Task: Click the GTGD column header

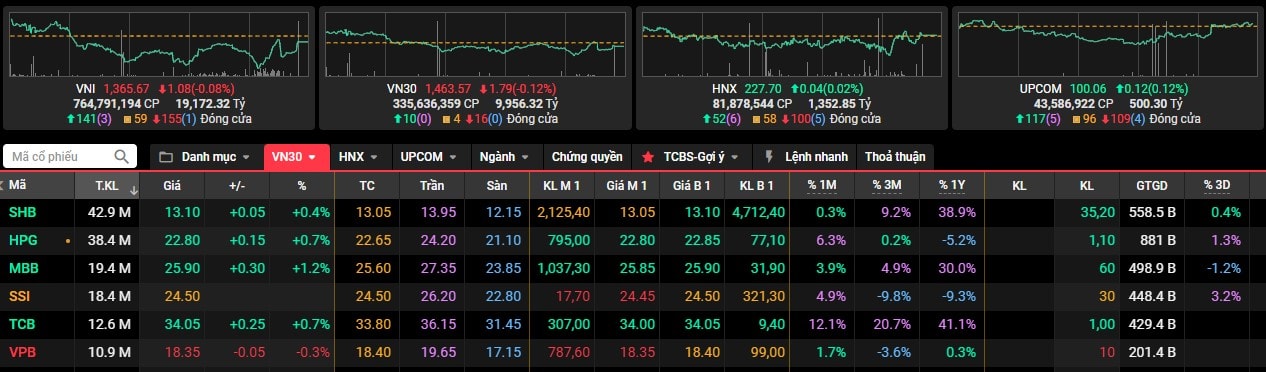Action: coord(1152,185)
